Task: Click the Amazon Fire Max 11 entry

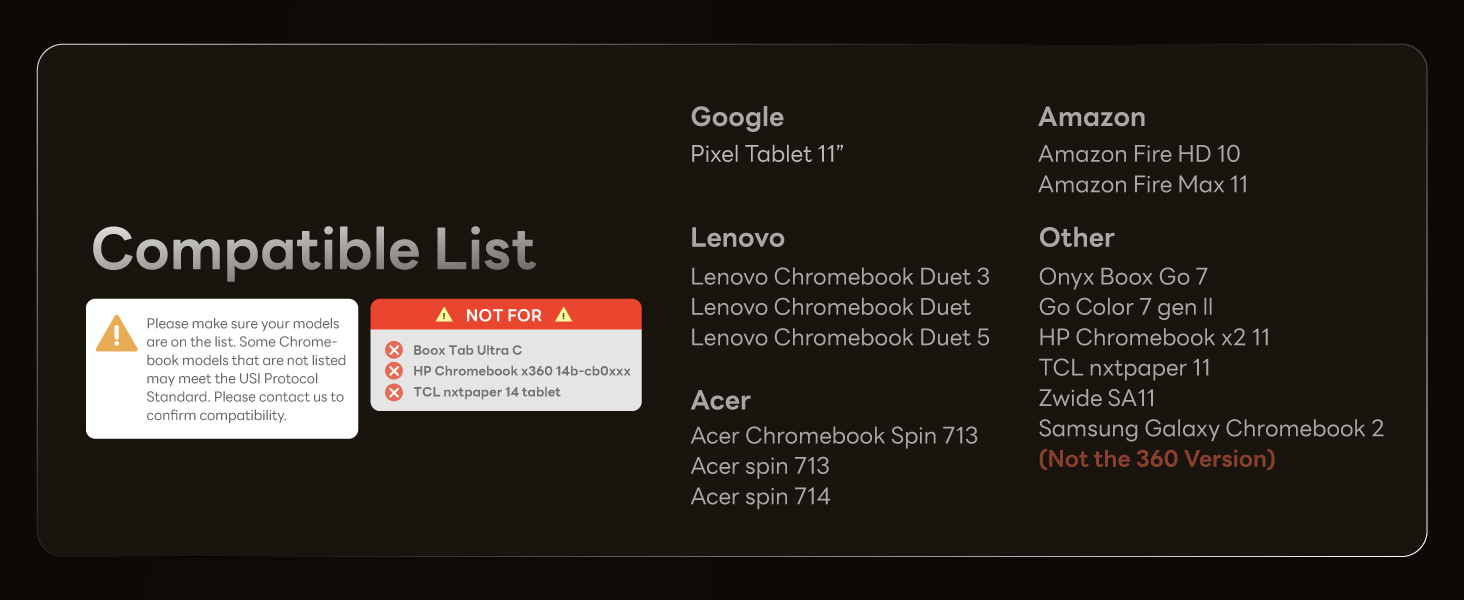Action: [1143, 184]
